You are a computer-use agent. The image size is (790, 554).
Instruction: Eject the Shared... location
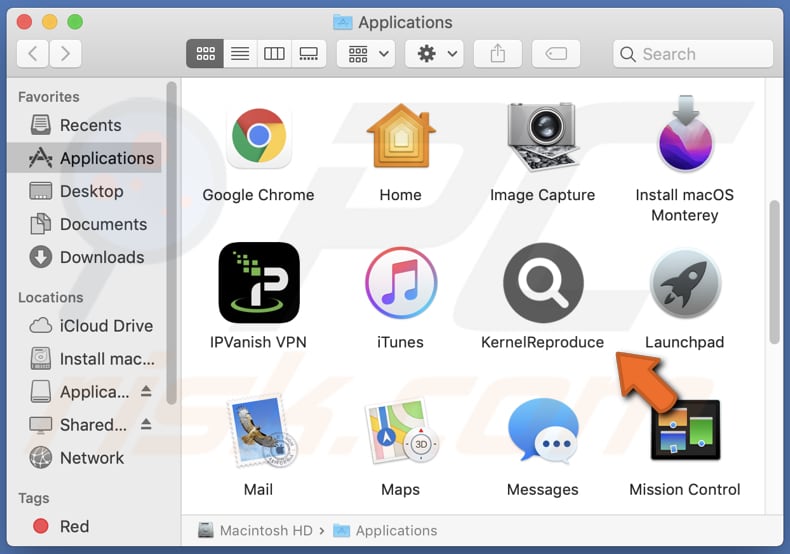(x=146, y=424)
